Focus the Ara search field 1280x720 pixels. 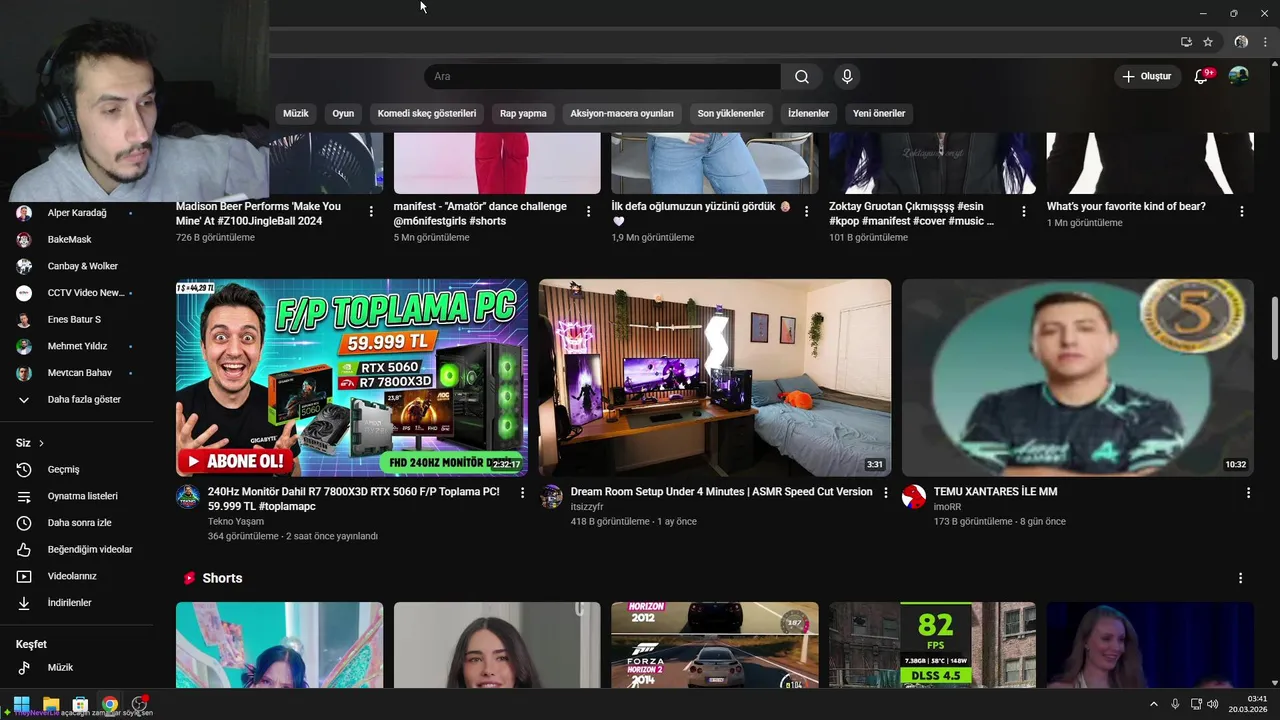602,77
